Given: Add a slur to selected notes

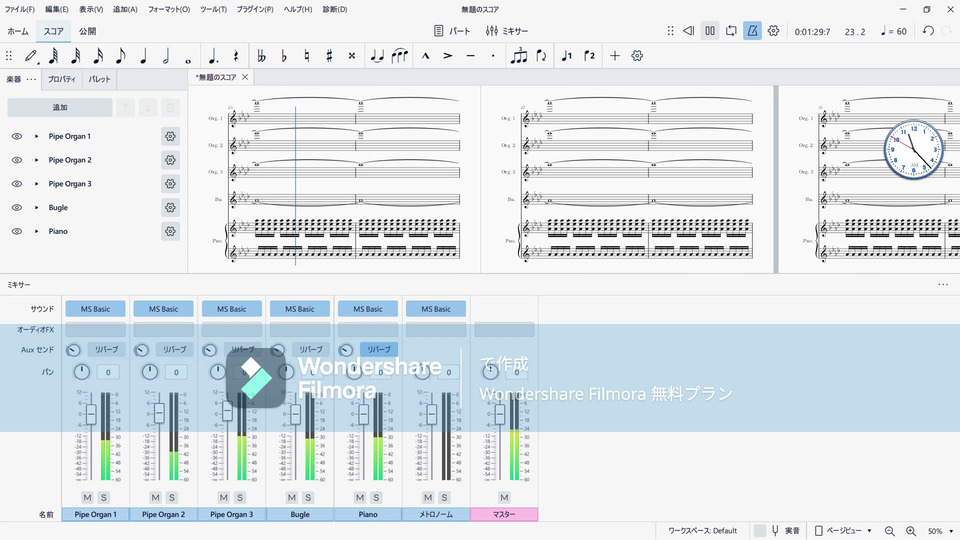Looking at the screenshot, I should [x=400, y=56].
